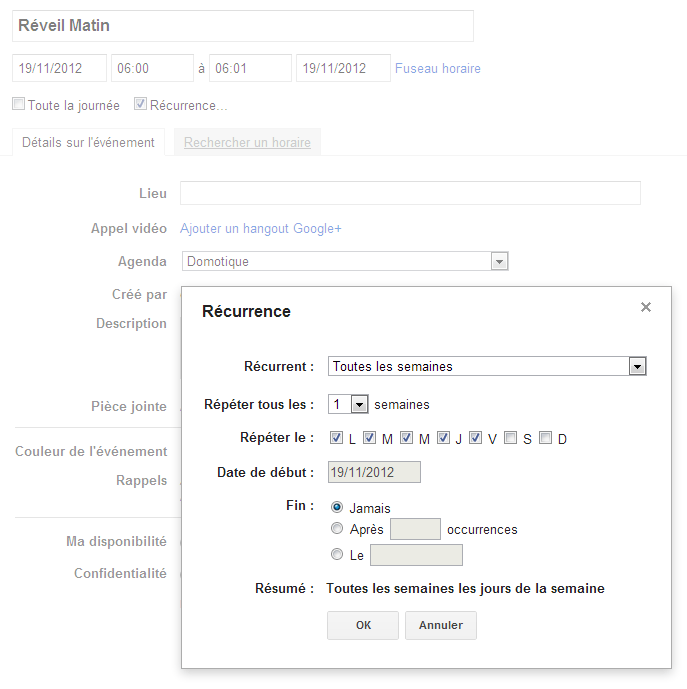Enable the D (dimanche) checkbox

[545, 438]
